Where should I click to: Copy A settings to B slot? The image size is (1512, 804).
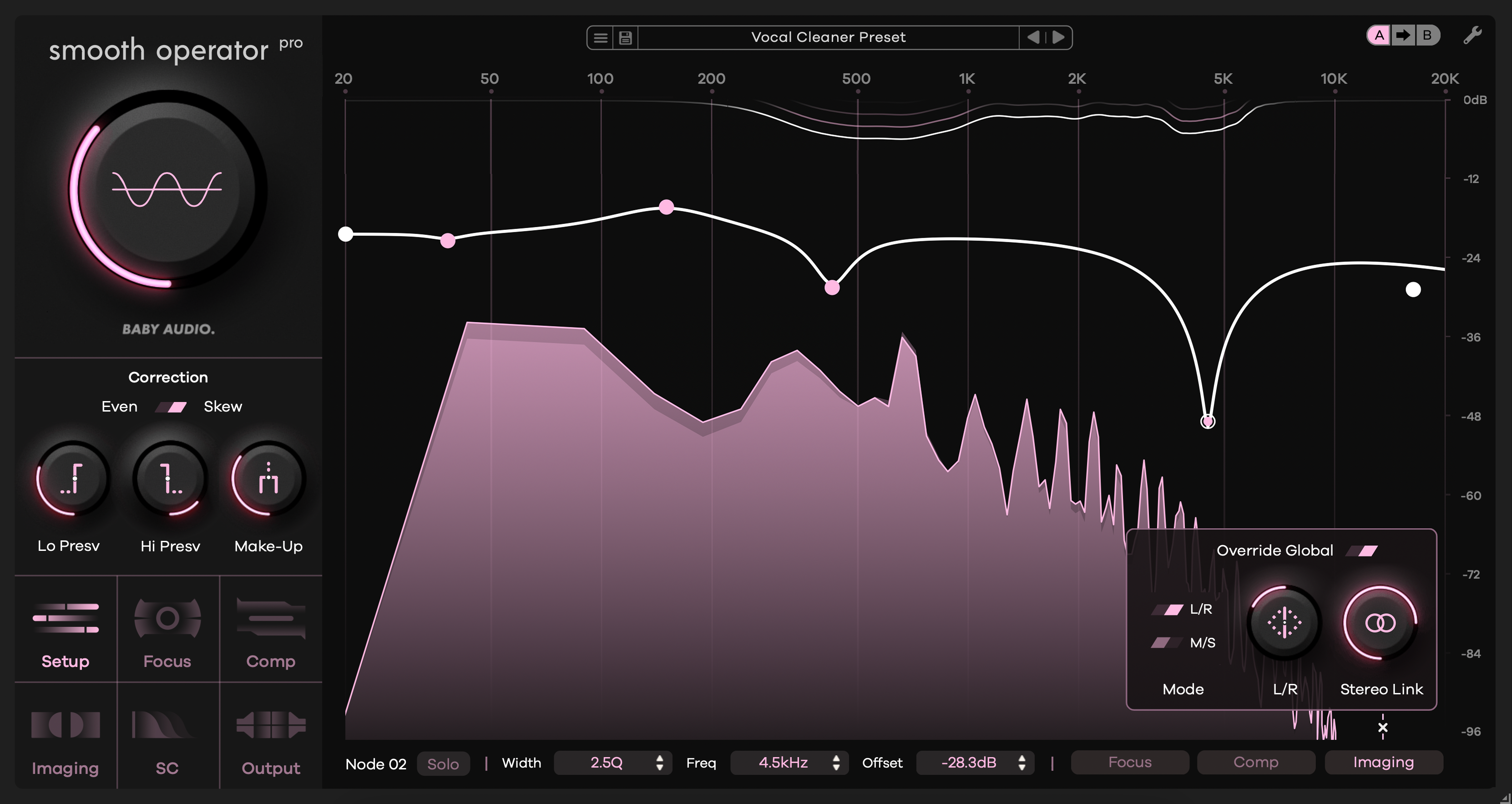[1402, 35]
